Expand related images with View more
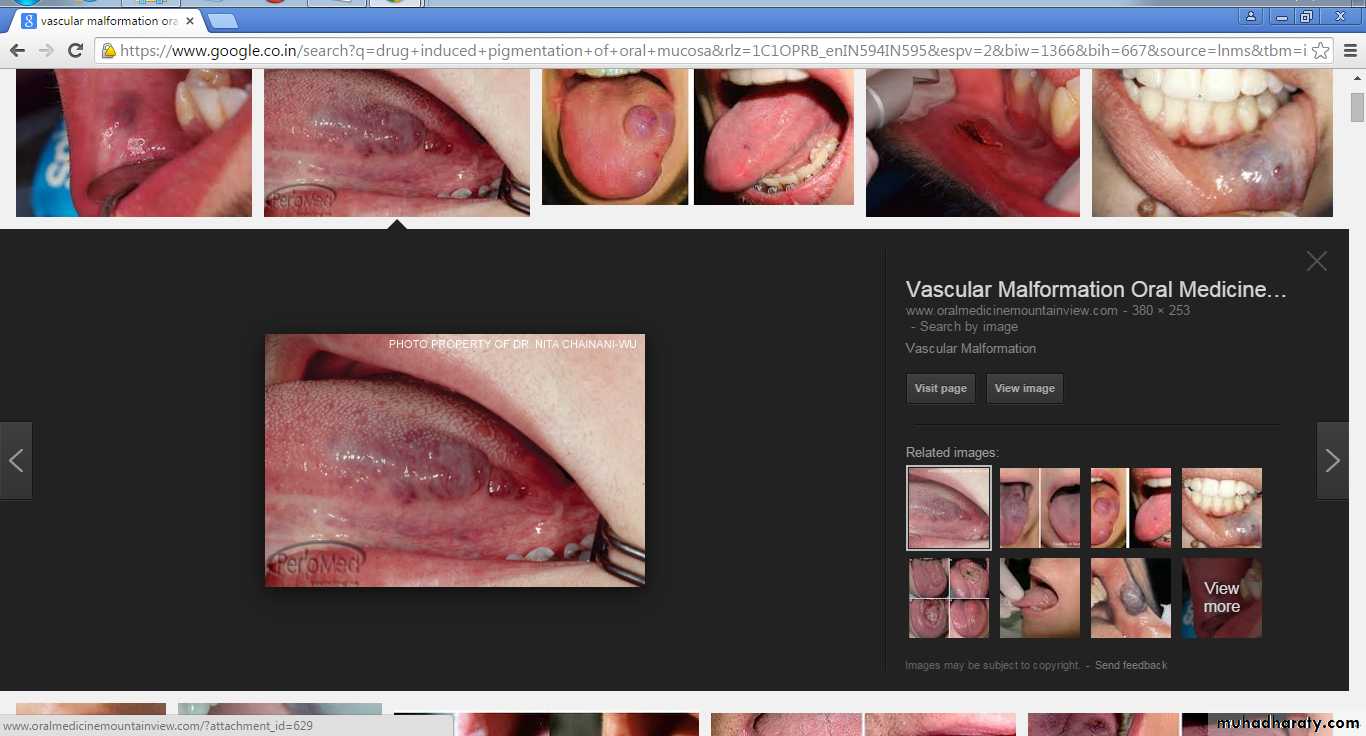The image size is (1366, 736). (1221, 598)
